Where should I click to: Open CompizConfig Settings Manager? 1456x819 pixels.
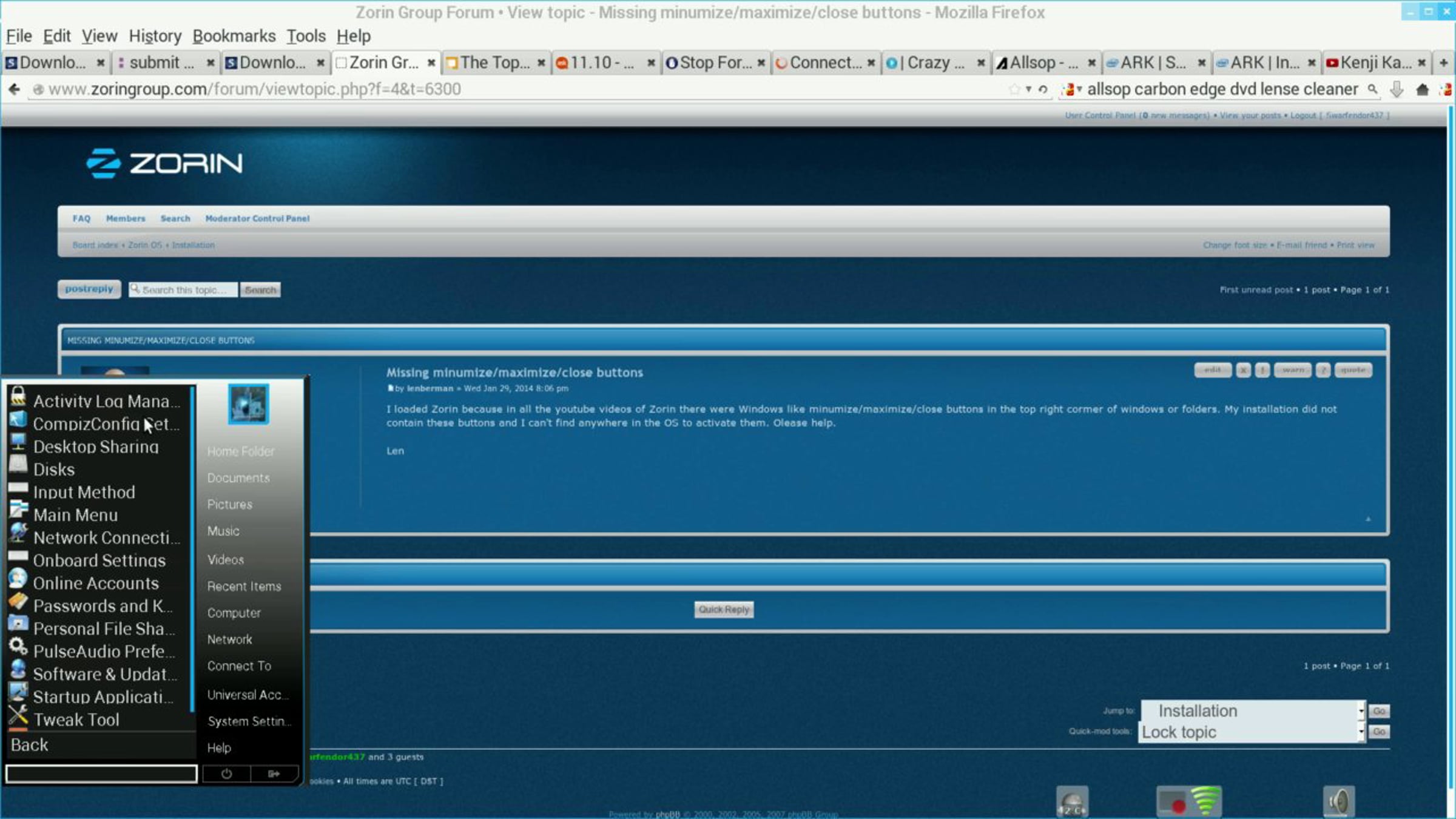pyautogui.click(x=100, y=423)
